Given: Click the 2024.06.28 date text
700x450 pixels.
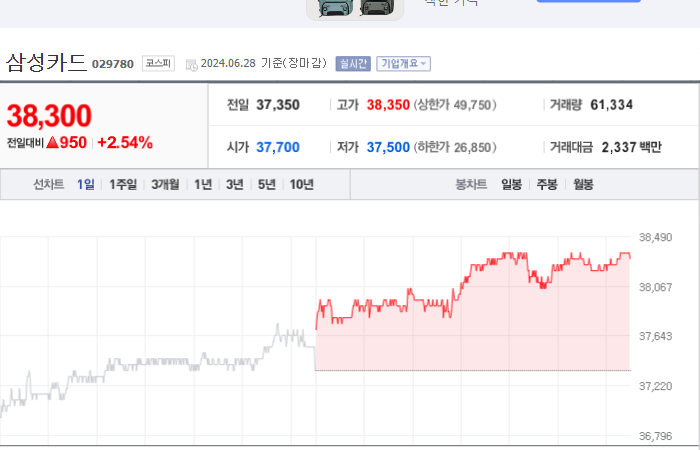Looking at the screenshot, I should point(228,63).
